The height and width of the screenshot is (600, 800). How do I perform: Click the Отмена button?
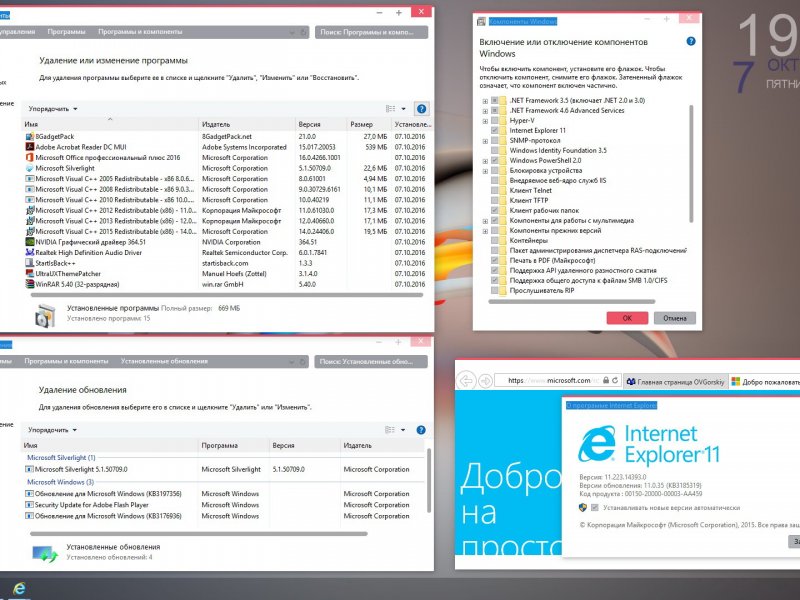point(674,318)
